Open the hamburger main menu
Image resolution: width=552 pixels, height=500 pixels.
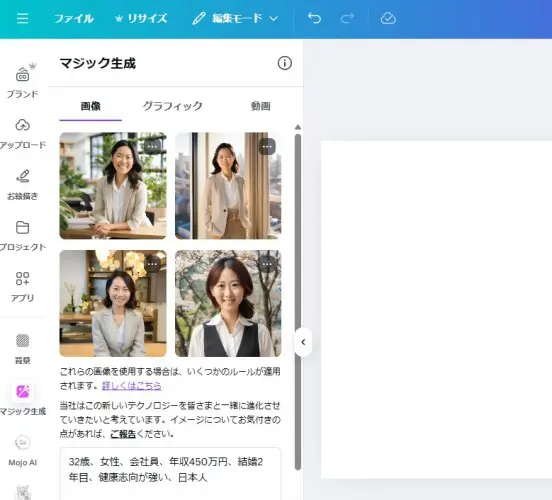23,18
